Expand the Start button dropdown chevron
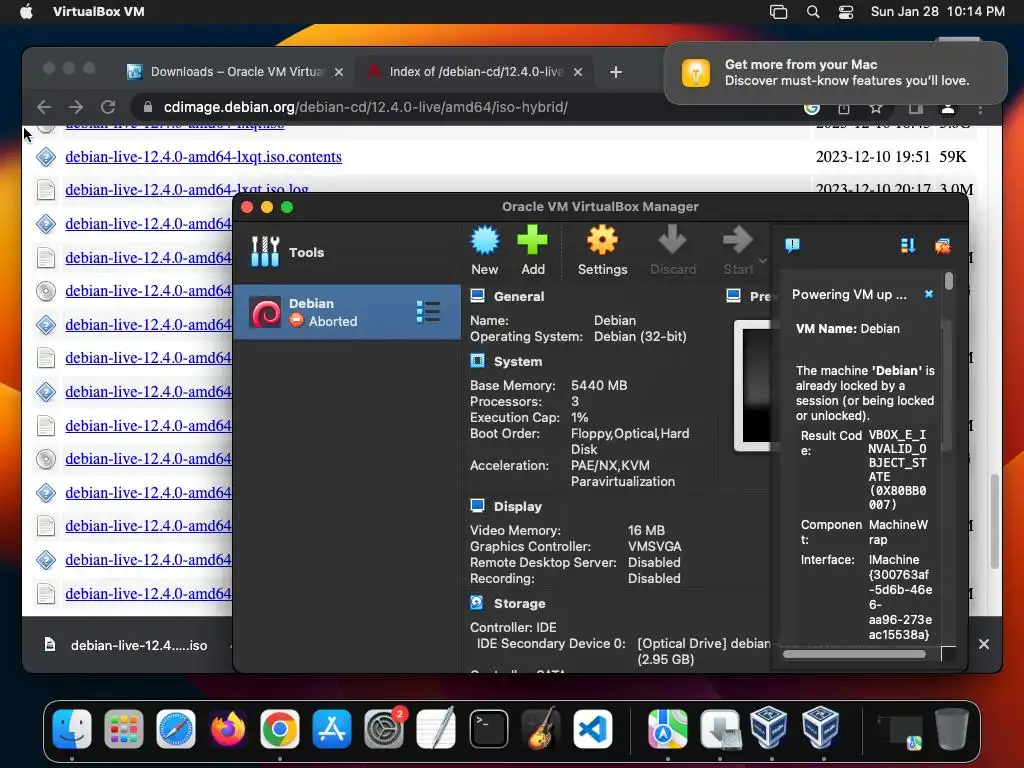Viewport: 1024px width, 768px height. [x=763, y=261]
